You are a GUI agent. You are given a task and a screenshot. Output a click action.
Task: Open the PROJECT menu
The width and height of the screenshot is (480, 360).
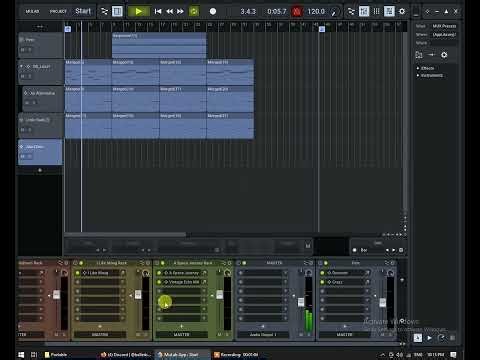coord(58,11)
